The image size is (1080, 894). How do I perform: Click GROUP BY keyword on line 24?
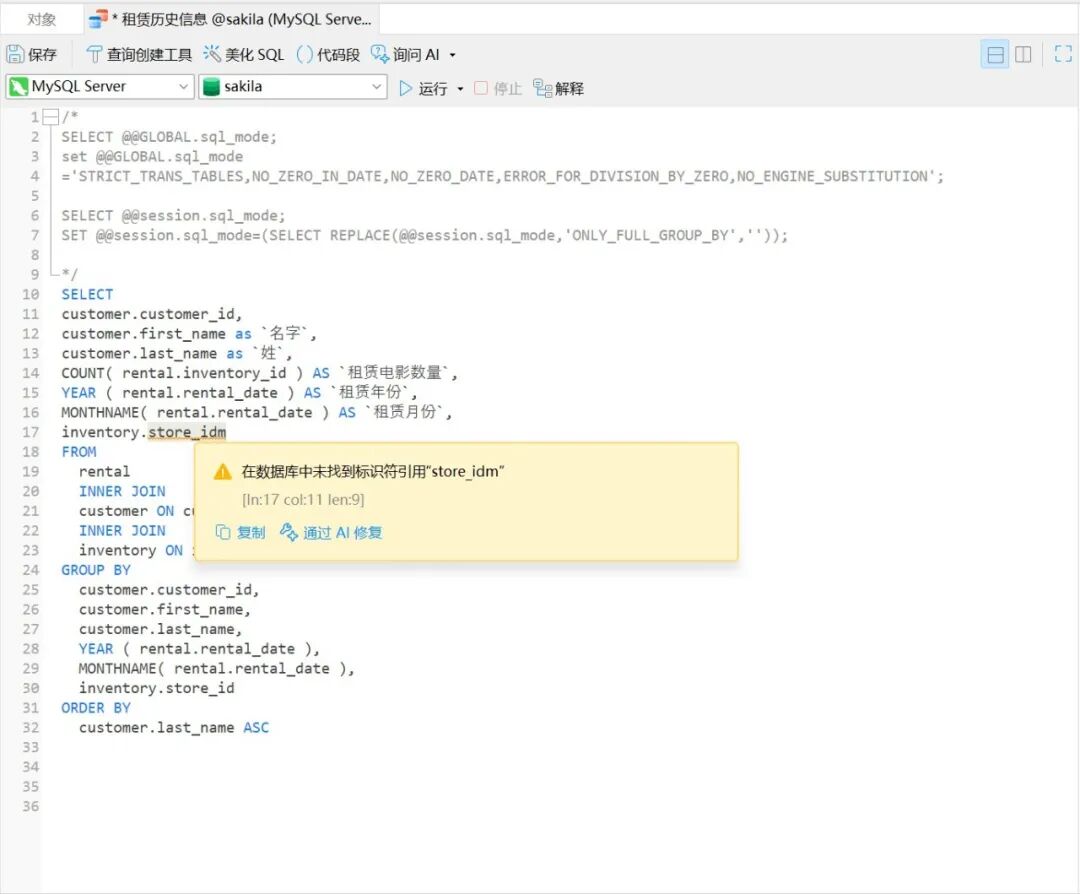[96, 570]
